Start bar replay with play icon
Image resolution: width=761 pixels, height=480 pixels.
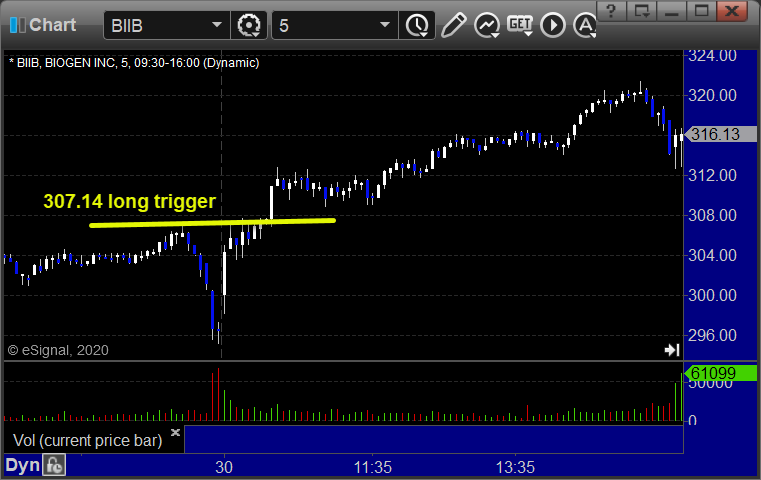tap(553, 25)
